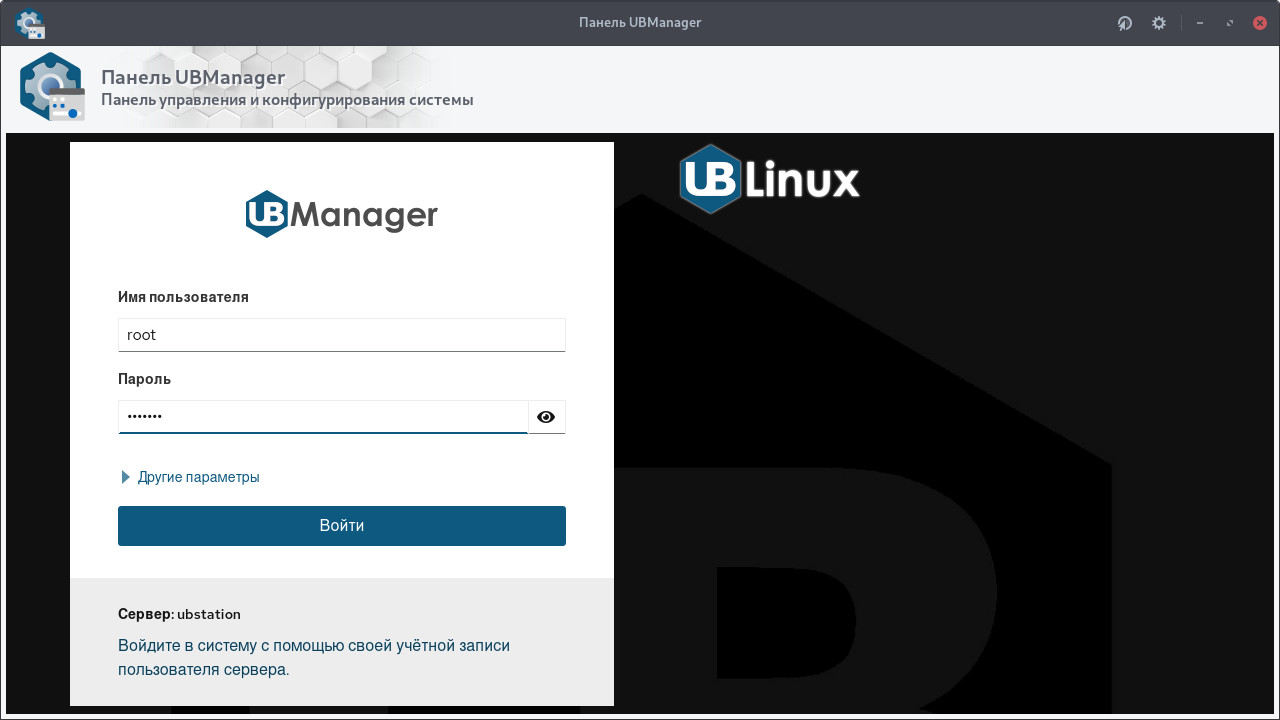Viewport: 1280px width, 720px height.
Task: Focus the Пароль password field
Action: pos(323,417)
